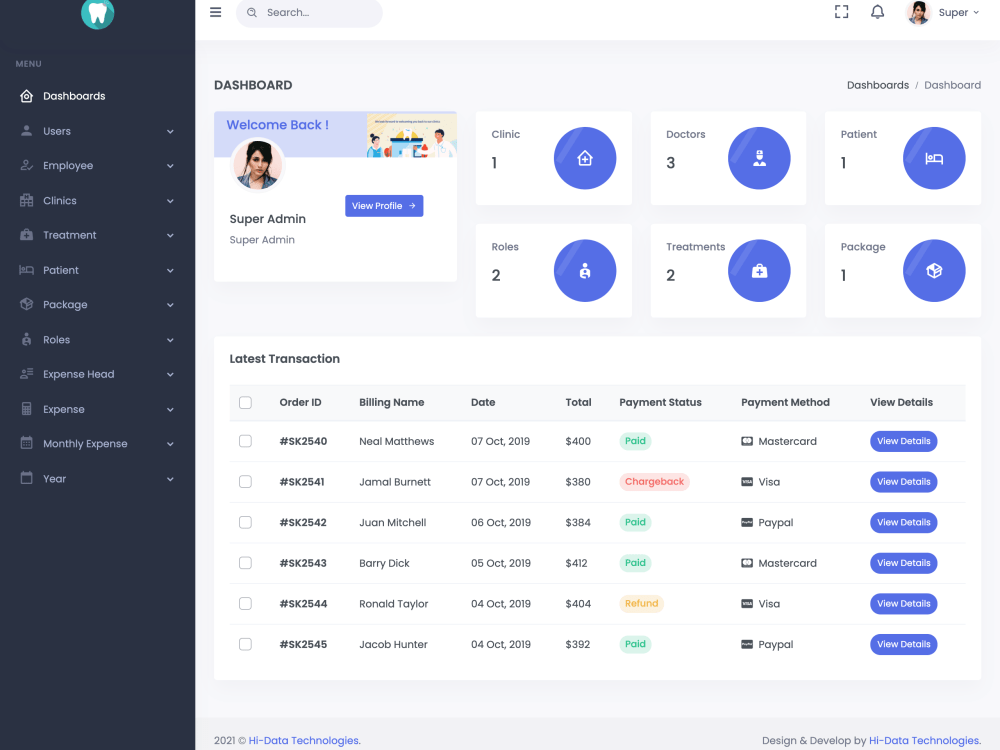Toggle the select-all checkbox in table header
1000x750 pixels.
(246, 402)
